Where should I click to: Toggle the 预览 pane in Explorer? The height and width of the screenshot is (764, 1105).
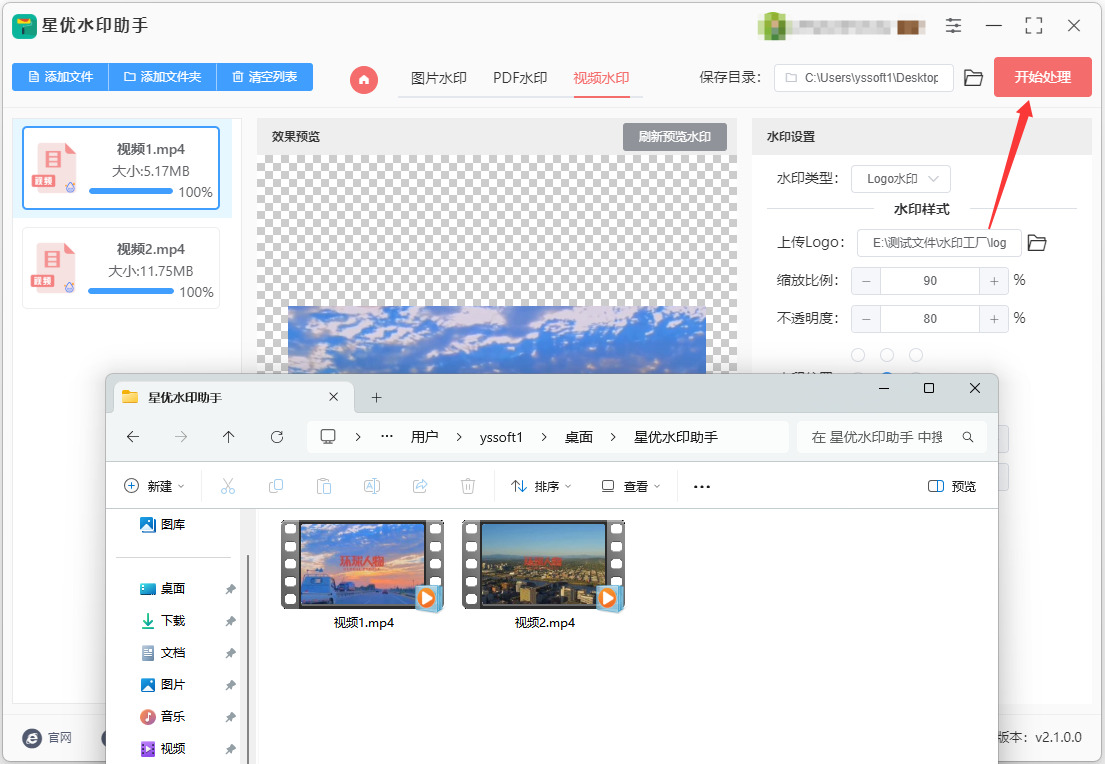point(952,486)
